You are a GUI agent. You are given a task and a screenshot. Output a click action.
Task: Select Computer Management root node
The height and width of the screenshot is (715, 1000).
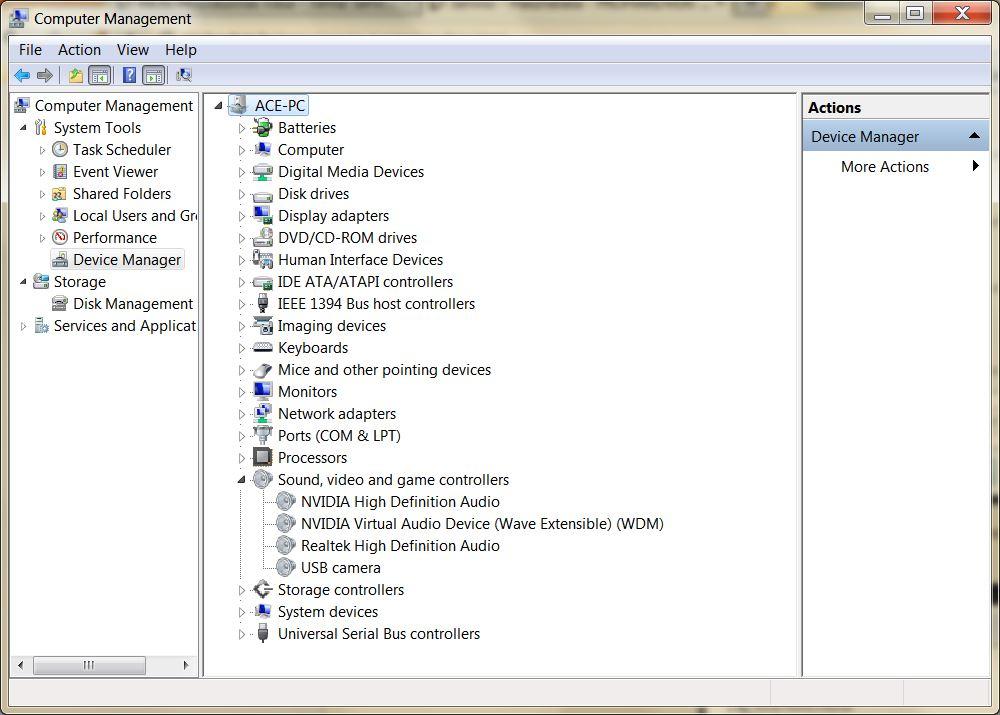(114, 106)
